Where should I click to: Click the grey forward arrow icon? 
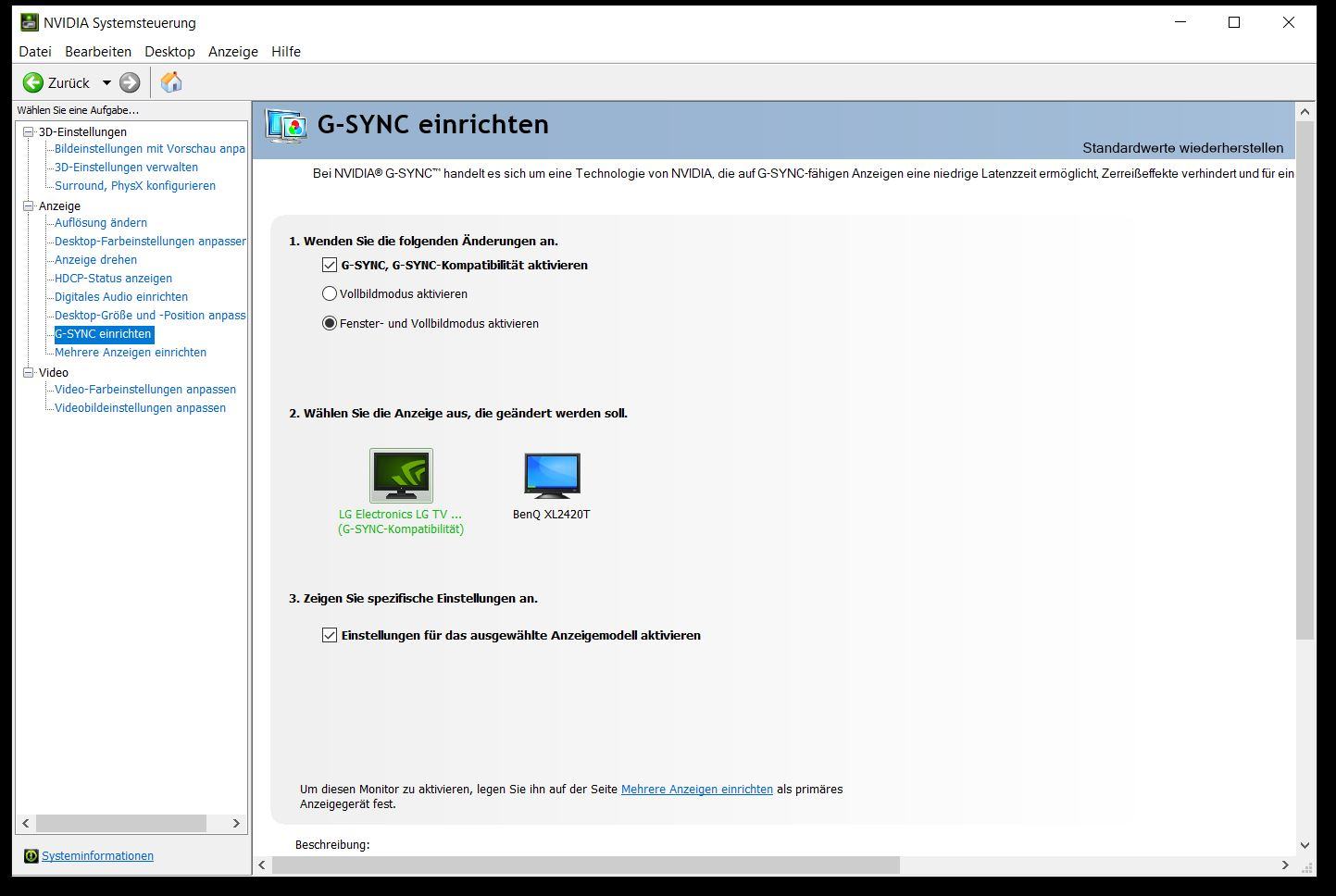click(x=130, y=82)
